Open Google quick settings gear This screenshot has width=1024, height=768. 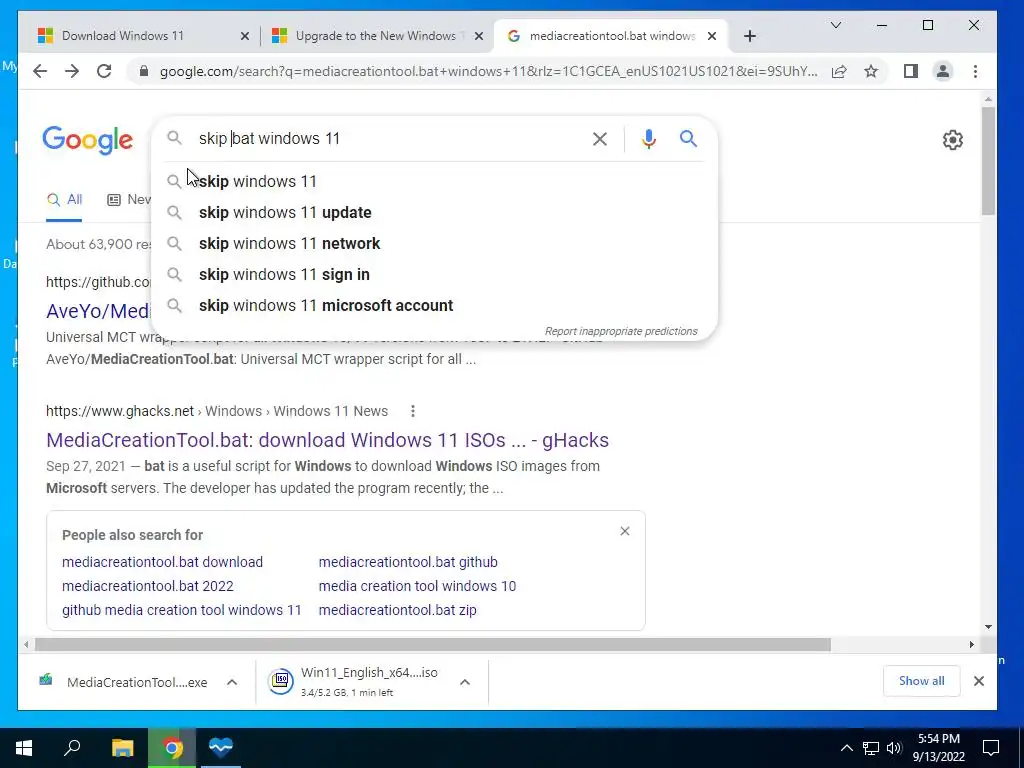(952, 140)
